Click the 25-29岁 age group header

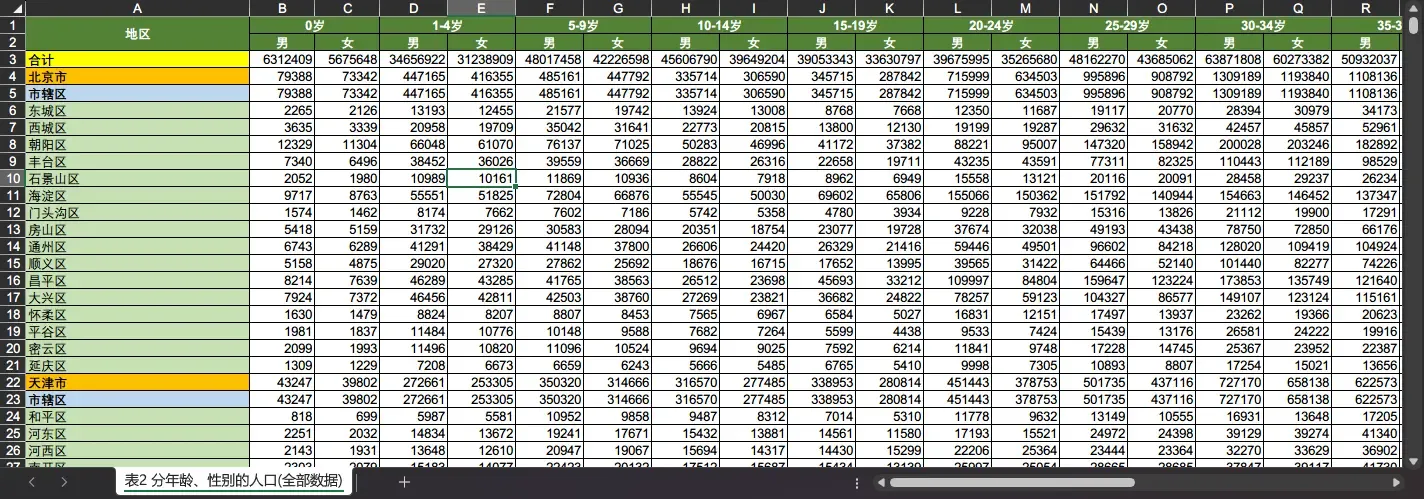click(1127, 25)
